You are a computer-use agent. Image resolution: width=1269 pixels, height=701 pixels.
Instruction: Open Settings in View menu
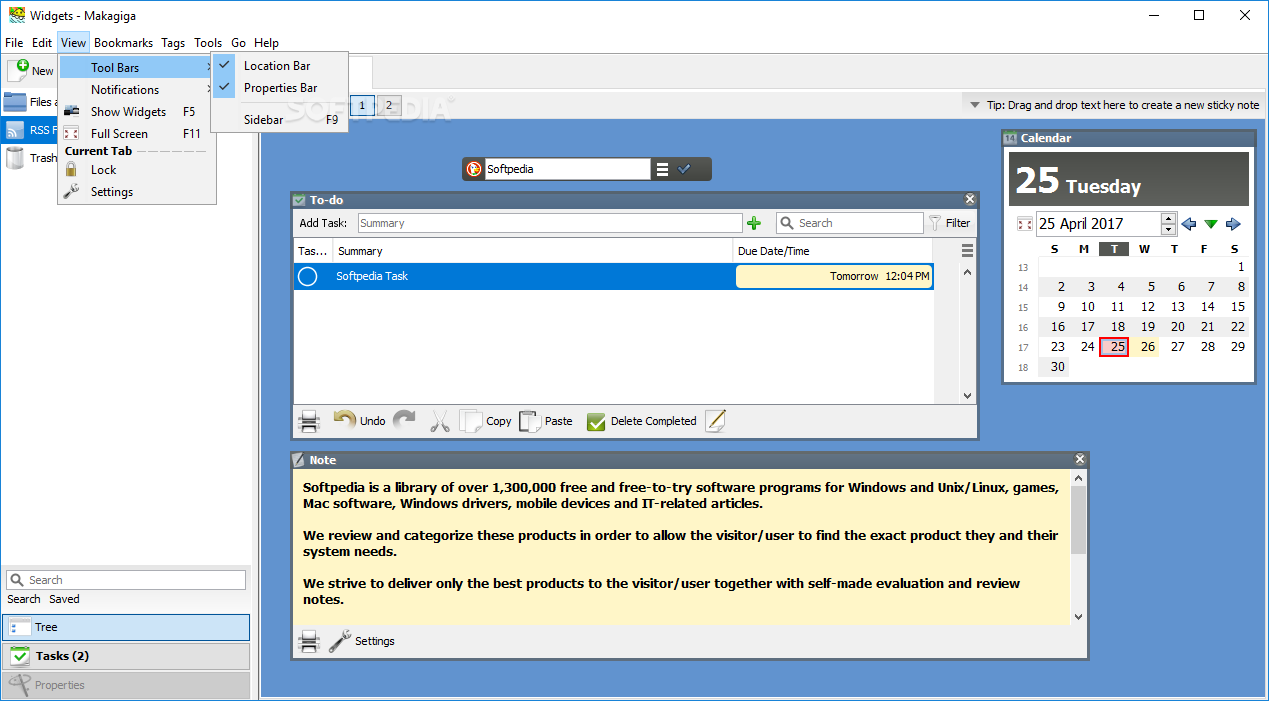point(136,192)
